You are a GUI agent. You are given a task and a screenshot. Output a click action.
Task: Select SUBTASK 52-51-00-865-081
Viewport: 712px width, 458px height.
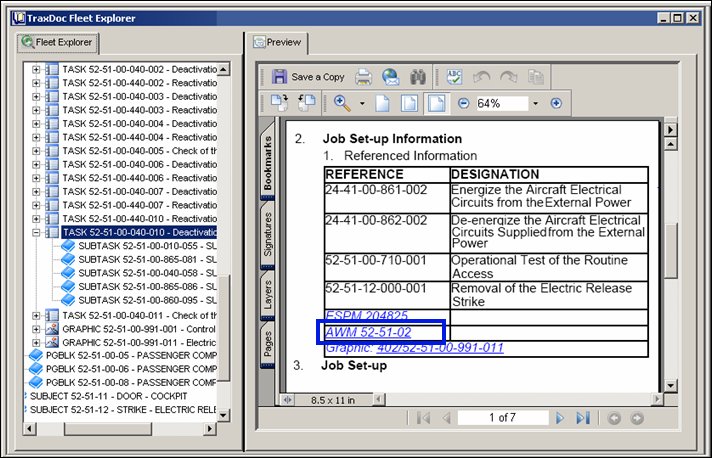[147, 260]
